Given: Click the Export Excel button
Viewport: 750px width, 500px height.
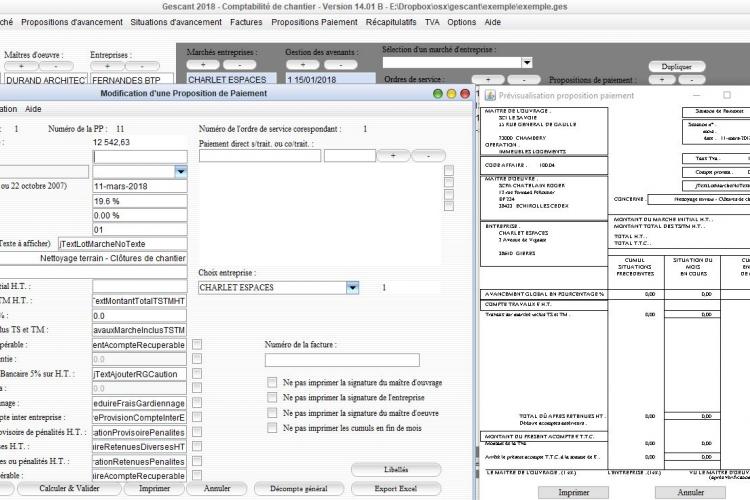Looking at the screenshot, I should [x=396, y=489].
